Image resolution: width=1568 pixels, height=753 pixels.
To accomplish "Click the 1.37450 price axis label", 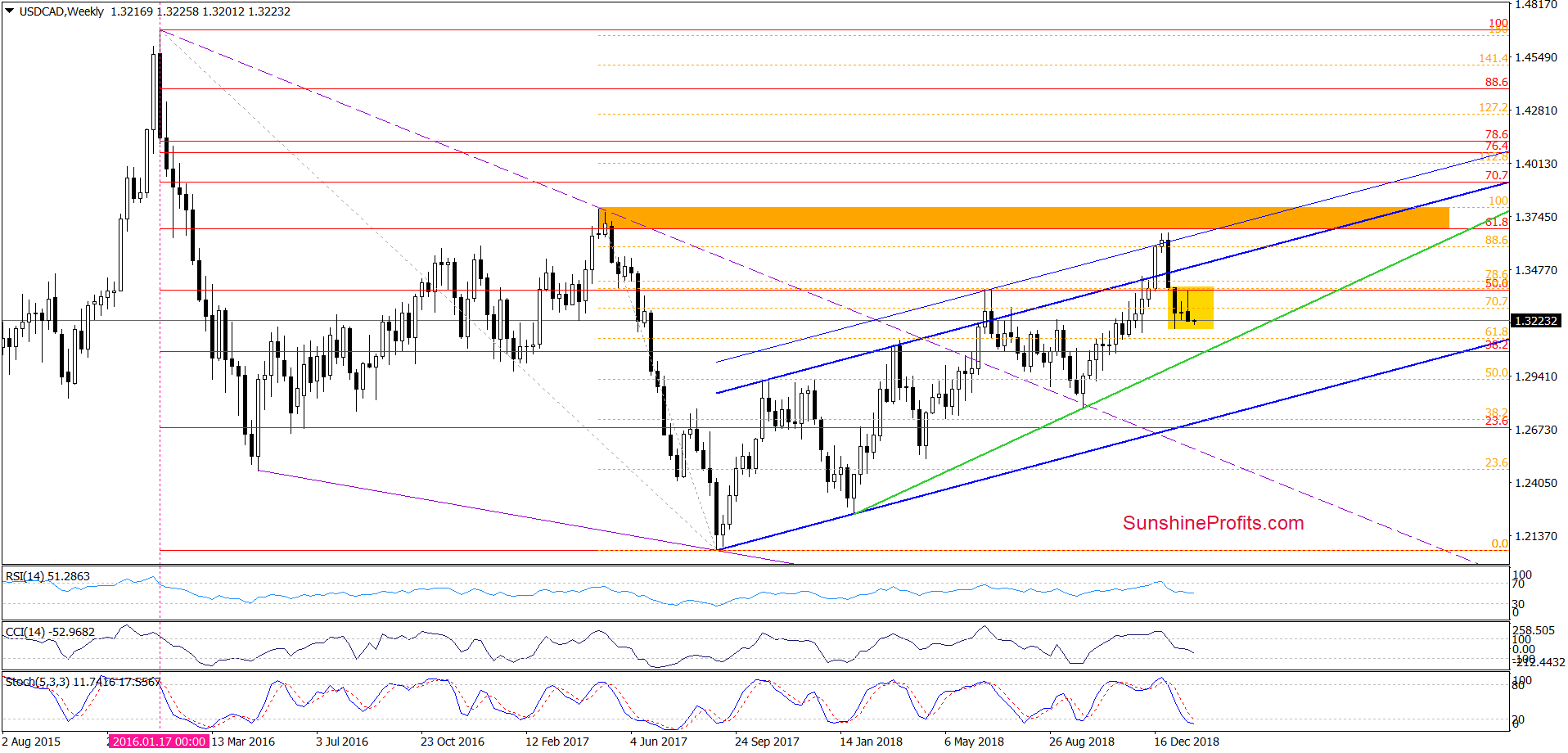I will click(1536, 217).
